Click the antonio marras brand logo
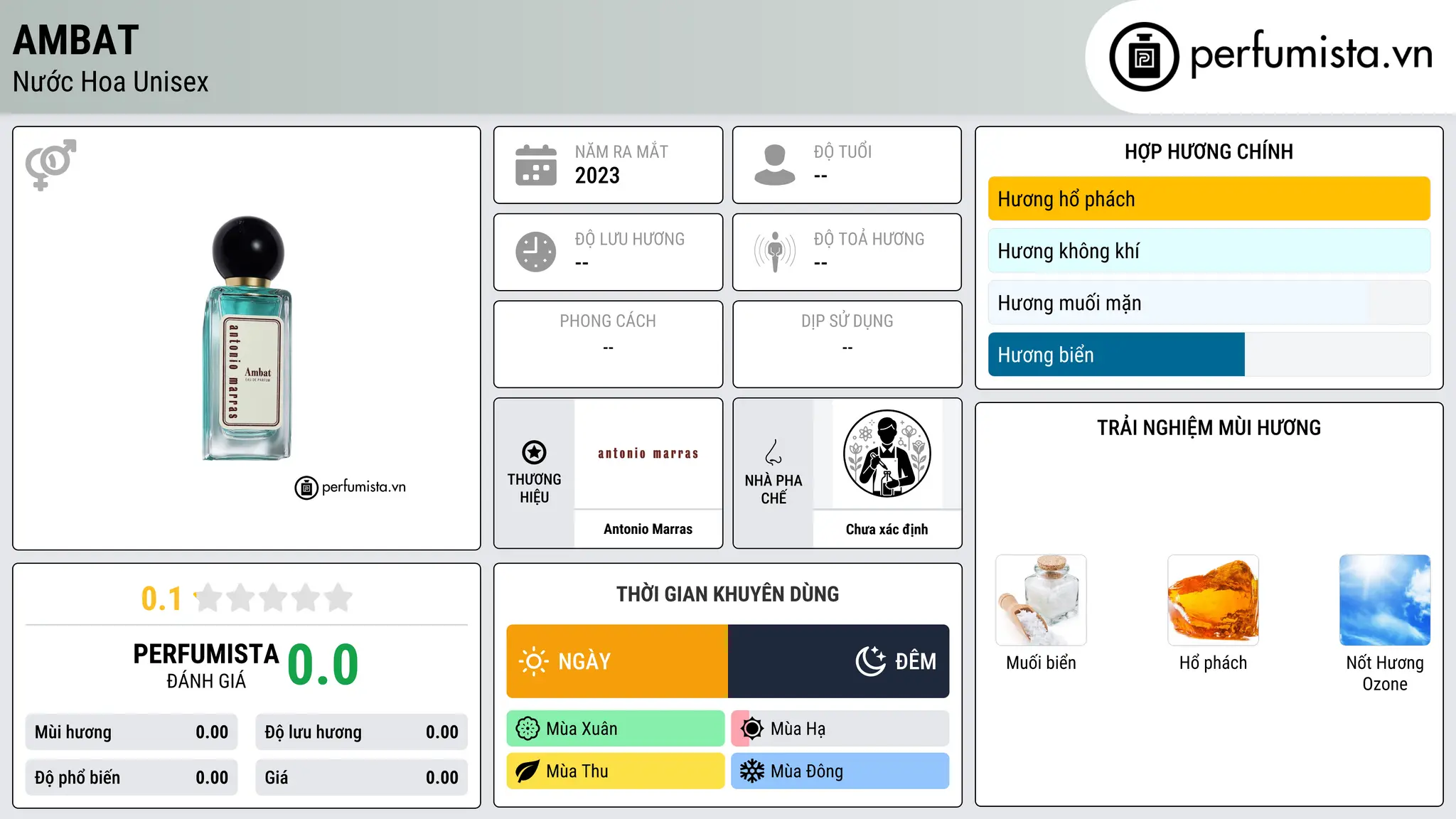 [648, 454]
